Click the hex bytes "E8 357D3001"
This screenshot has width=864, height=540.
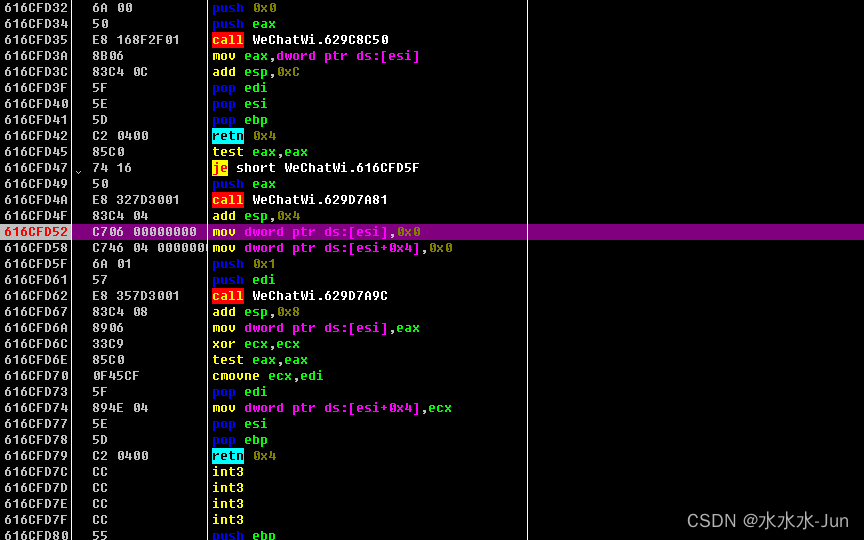136,295
